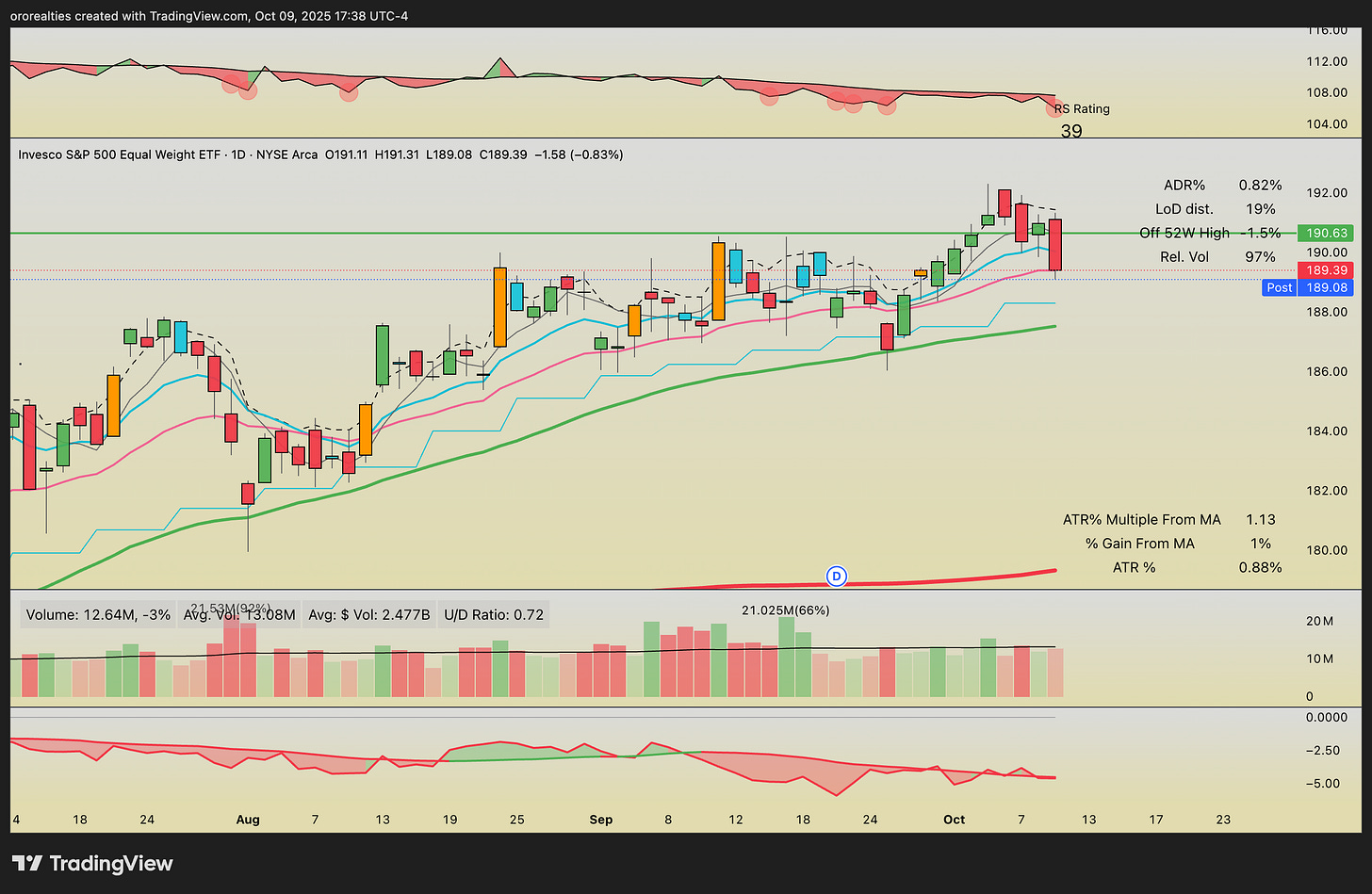Click the Invesco S&P 500 Equal Weight ETF title
Image resolution: width=1372 pixels, height=894 pixels.
(x=120, y=154)
